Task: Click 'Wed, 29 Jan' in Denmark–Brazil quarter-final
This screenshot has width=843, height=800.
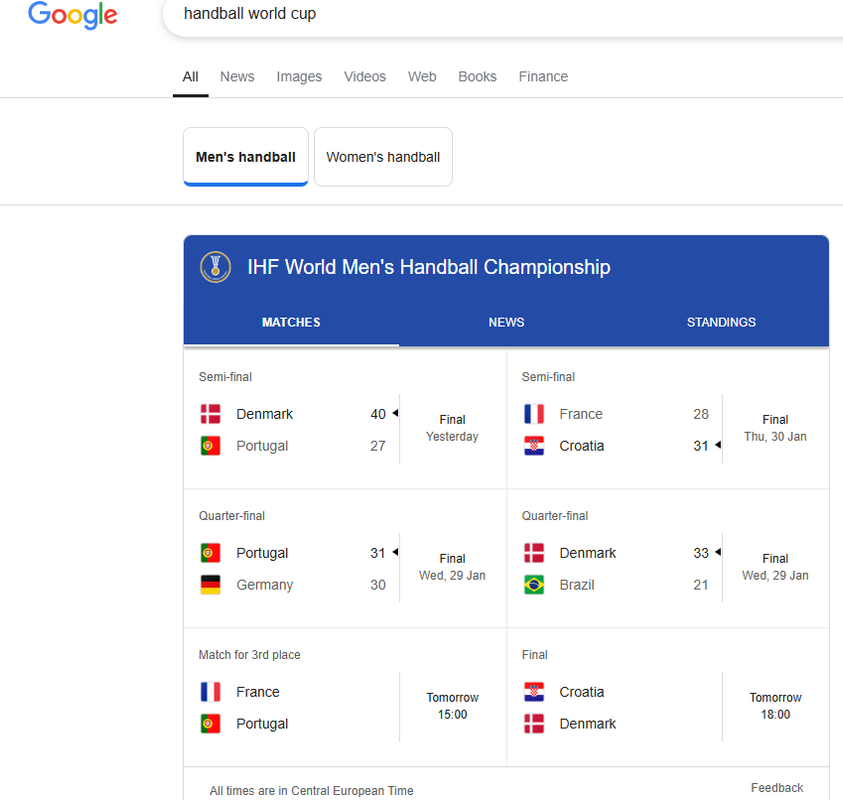Action: point(775,576)
